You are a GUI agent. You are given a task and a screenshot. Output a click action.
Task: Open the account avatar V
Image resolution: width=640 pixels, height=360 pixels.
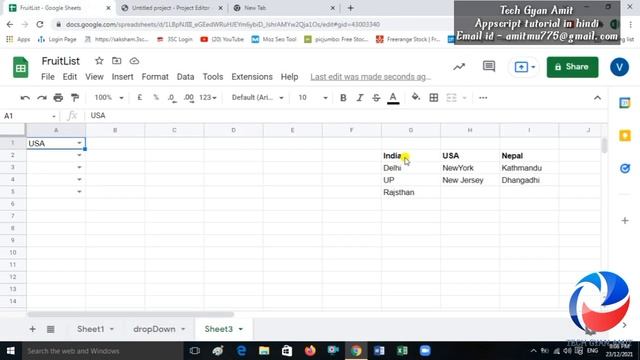pos(619,67)
